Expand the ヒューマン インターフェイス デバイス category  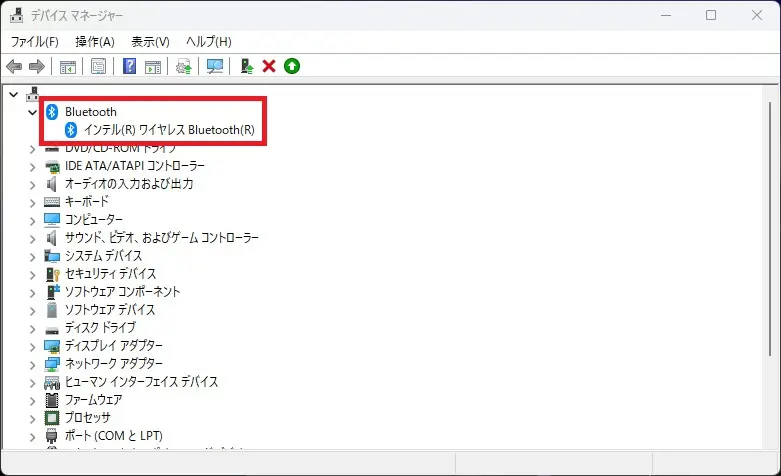32,383
